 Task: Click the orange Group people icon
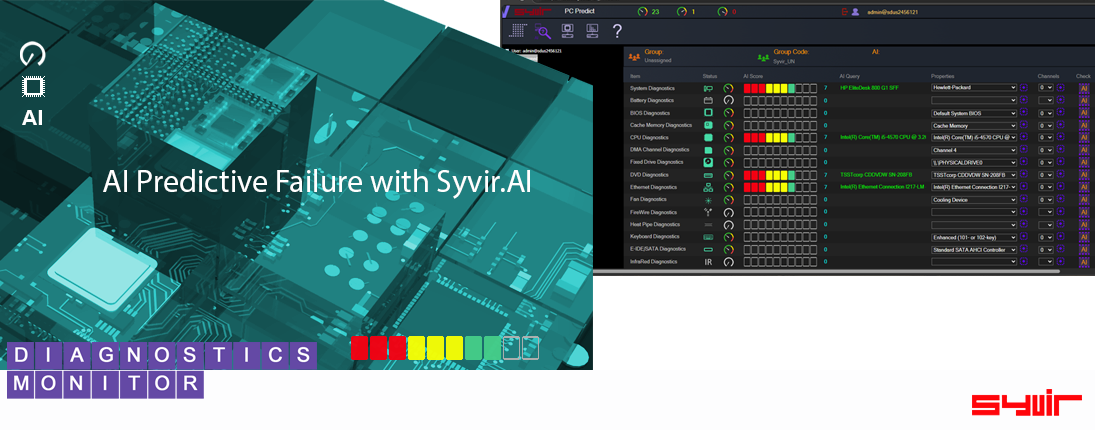[634, 57]
